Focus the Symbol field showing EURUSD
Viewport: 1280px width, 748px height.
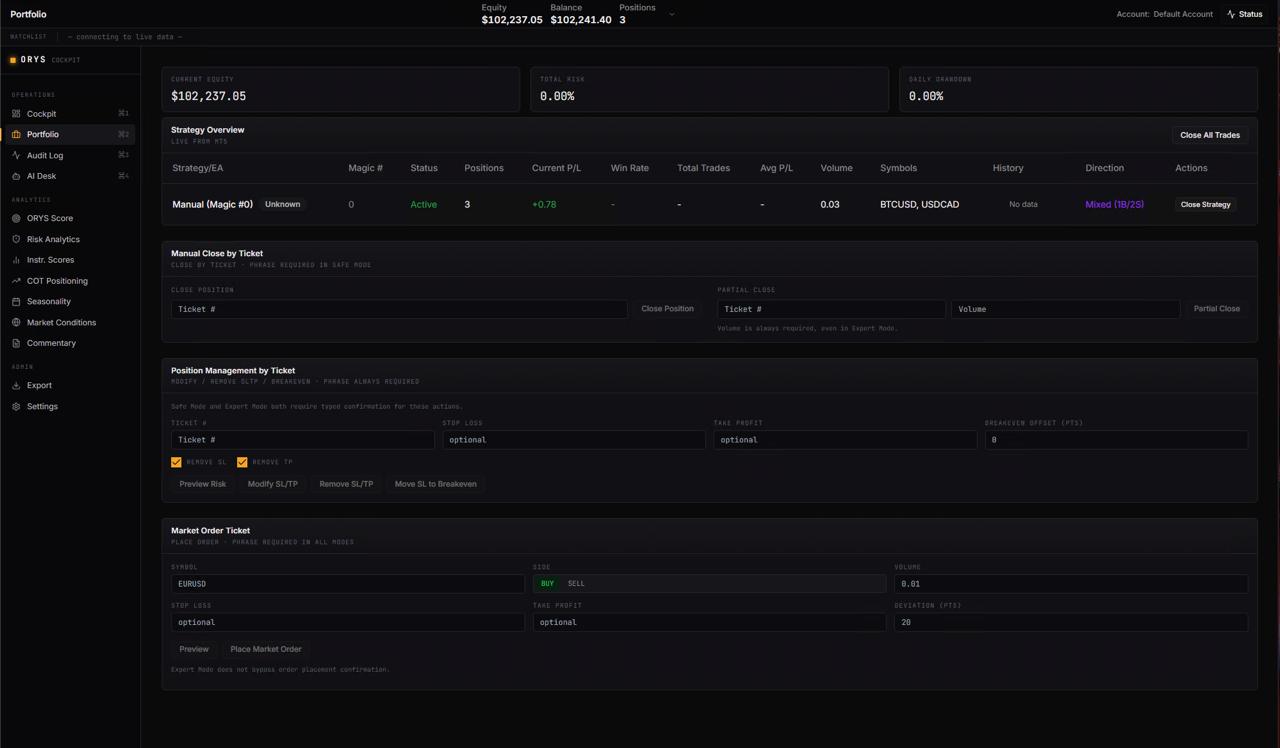348,584
